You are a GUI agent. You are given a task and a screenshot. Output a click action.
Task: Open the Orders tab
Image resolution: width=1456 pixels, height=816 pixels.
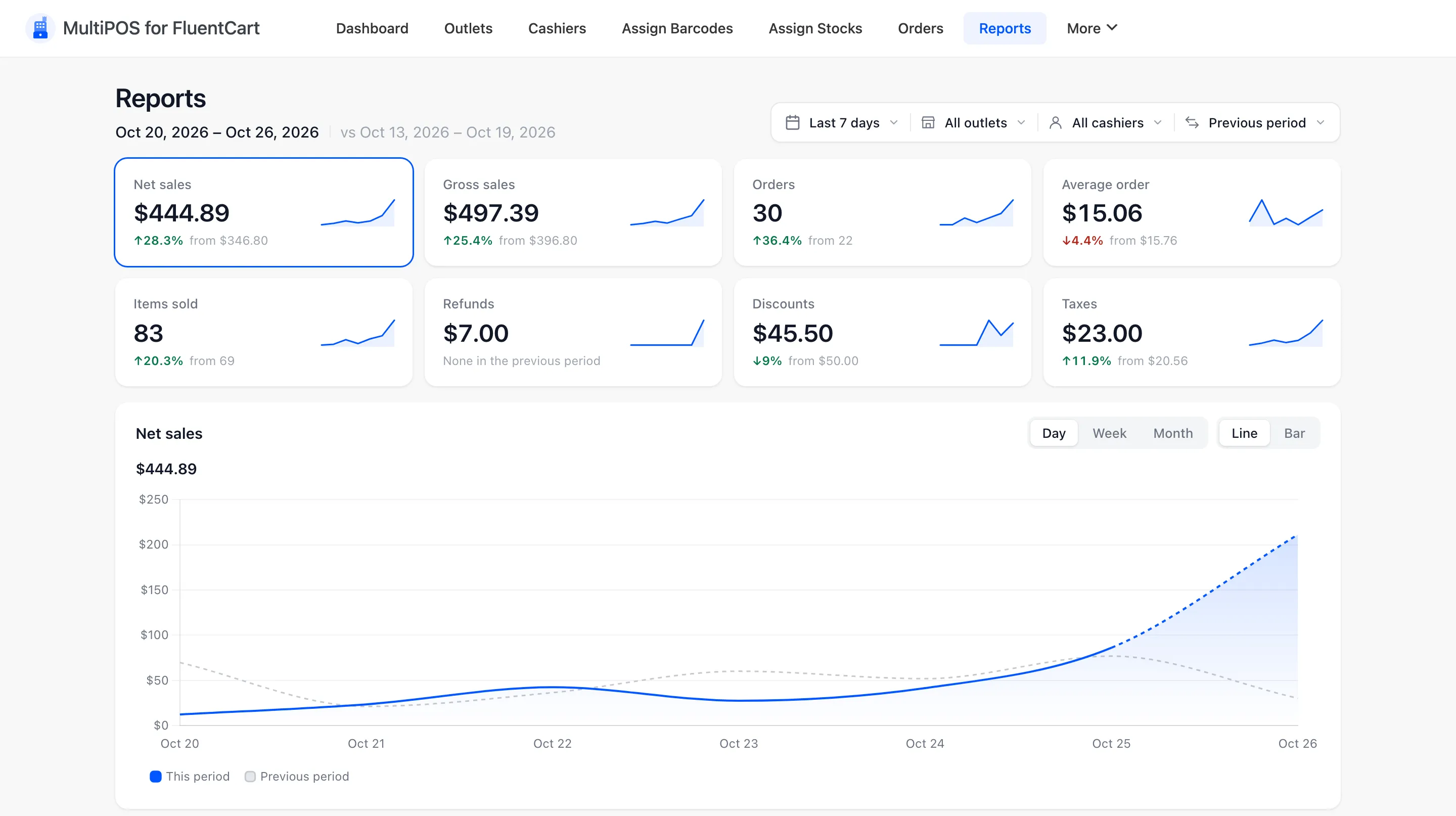point(920,28)
